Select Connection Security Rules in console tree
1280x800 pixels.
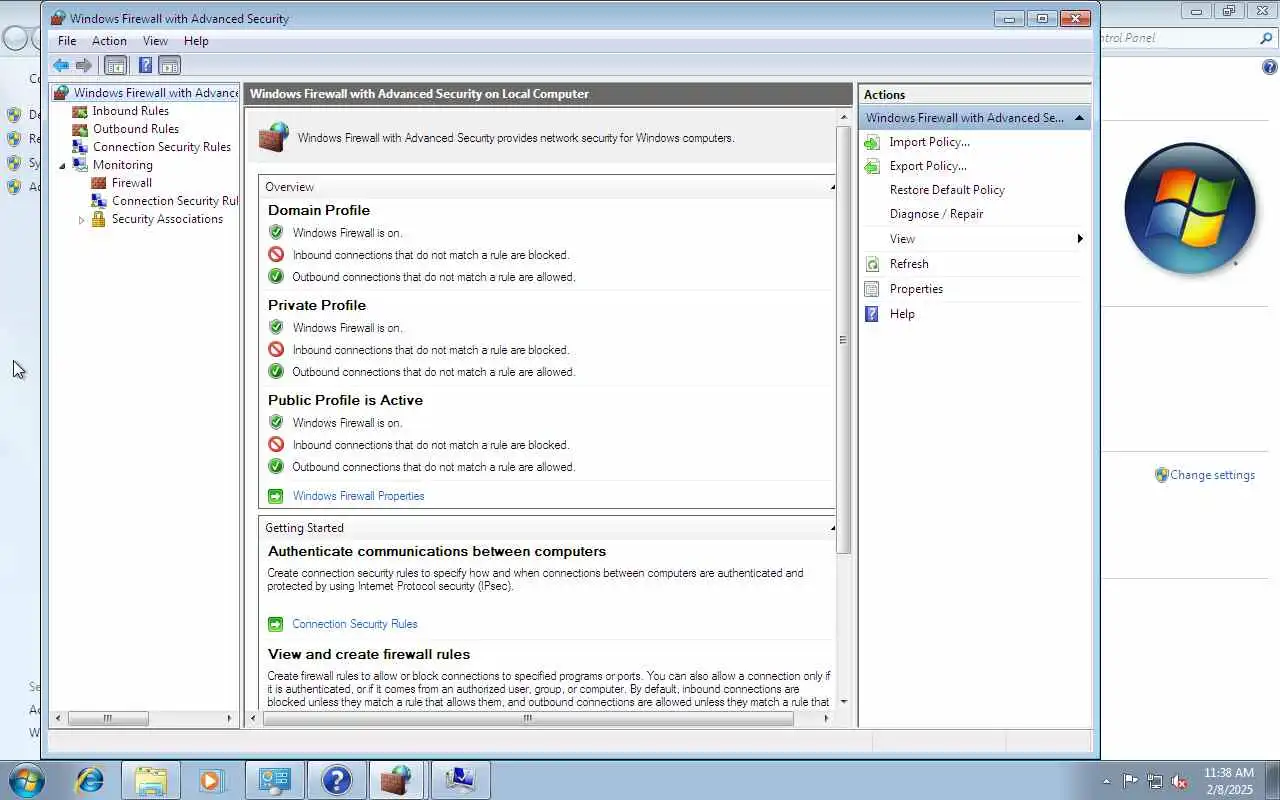point(162,147)
